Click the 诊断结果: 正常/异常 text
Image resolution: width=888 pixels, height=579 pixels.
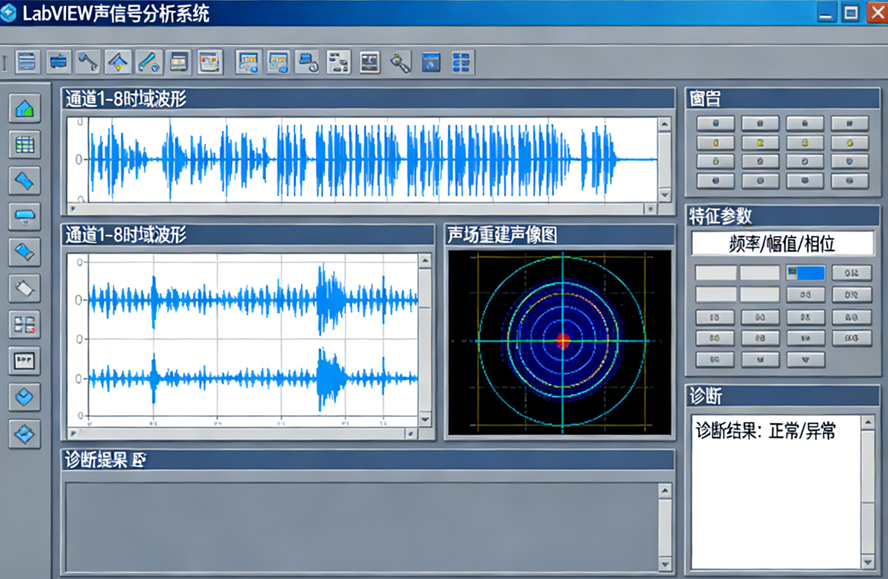(x=766, y=431)
